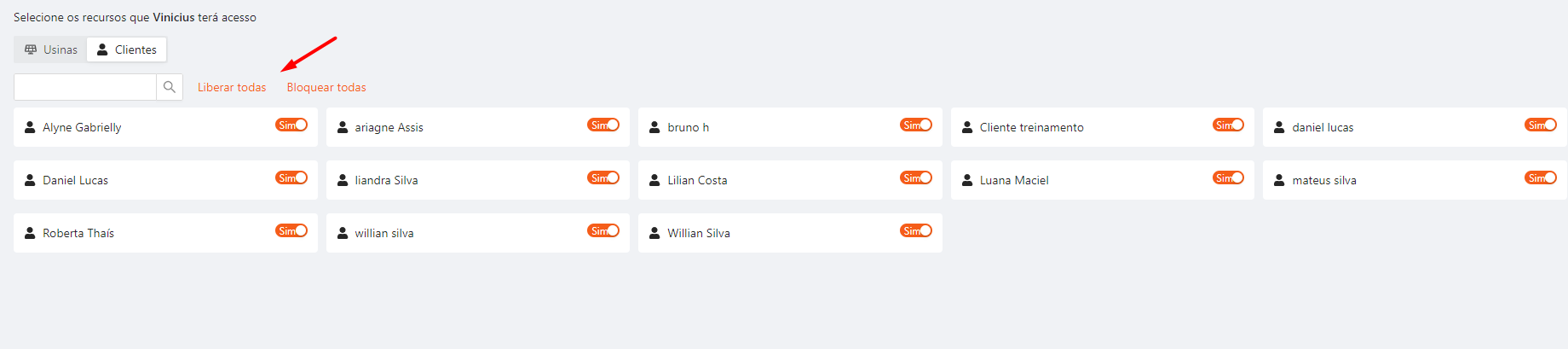Focus the client search input field
This screenshot has width=1568, height=349.
coord(85,87)
